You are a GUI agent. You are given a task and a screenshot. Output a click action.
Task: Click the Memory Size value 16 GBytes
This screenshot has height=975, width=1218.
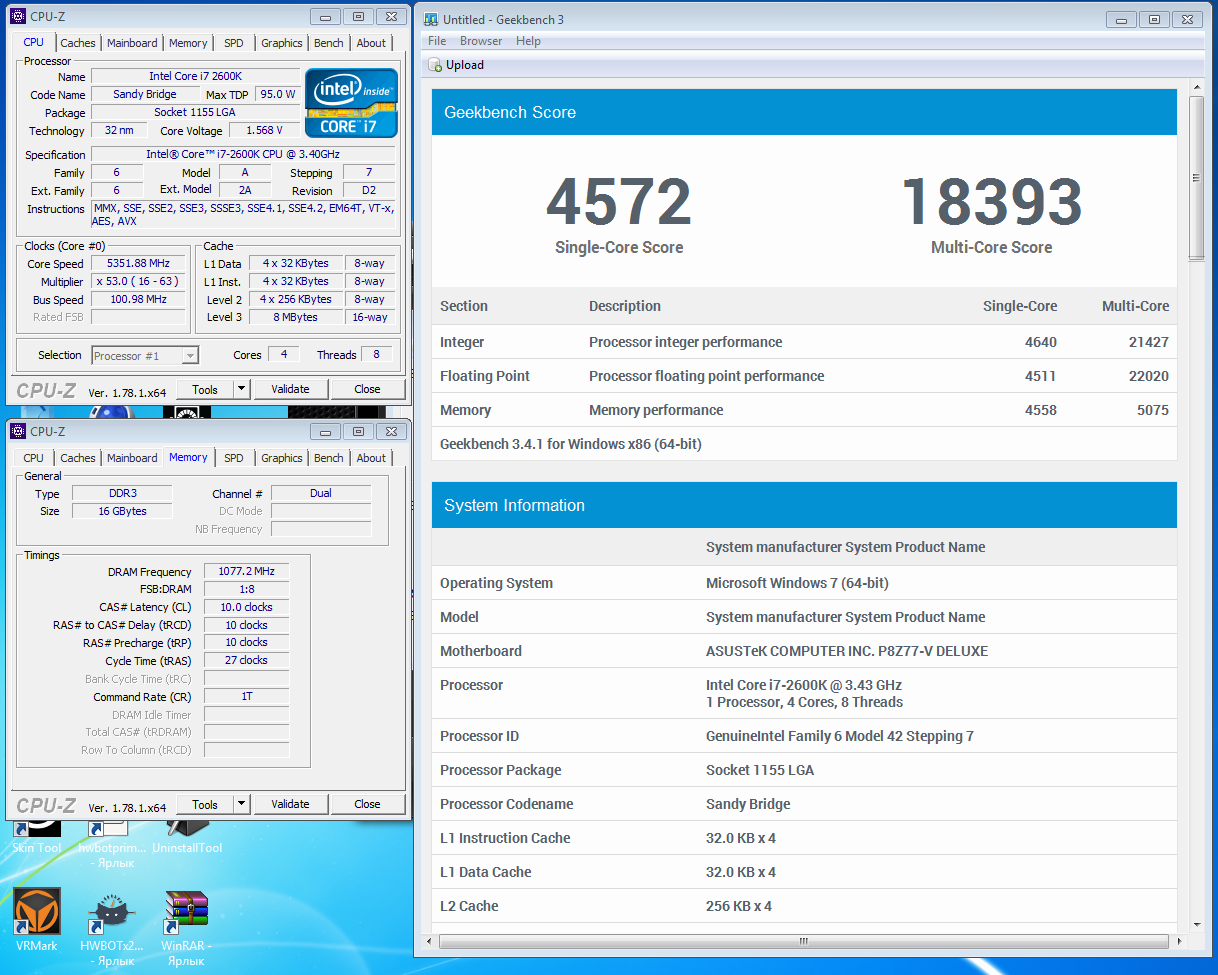click(120, 511)
